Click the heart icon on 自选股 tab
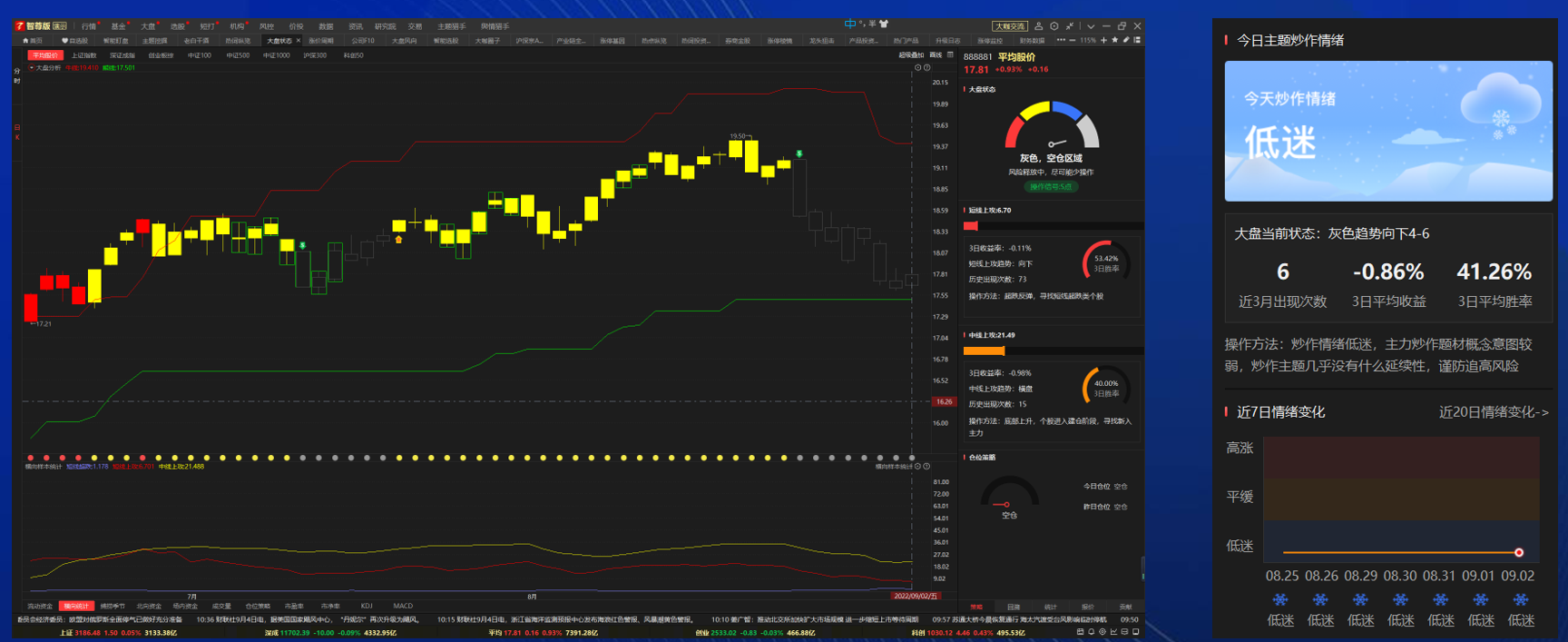1568x642 pixels. [x=64, y=41]
